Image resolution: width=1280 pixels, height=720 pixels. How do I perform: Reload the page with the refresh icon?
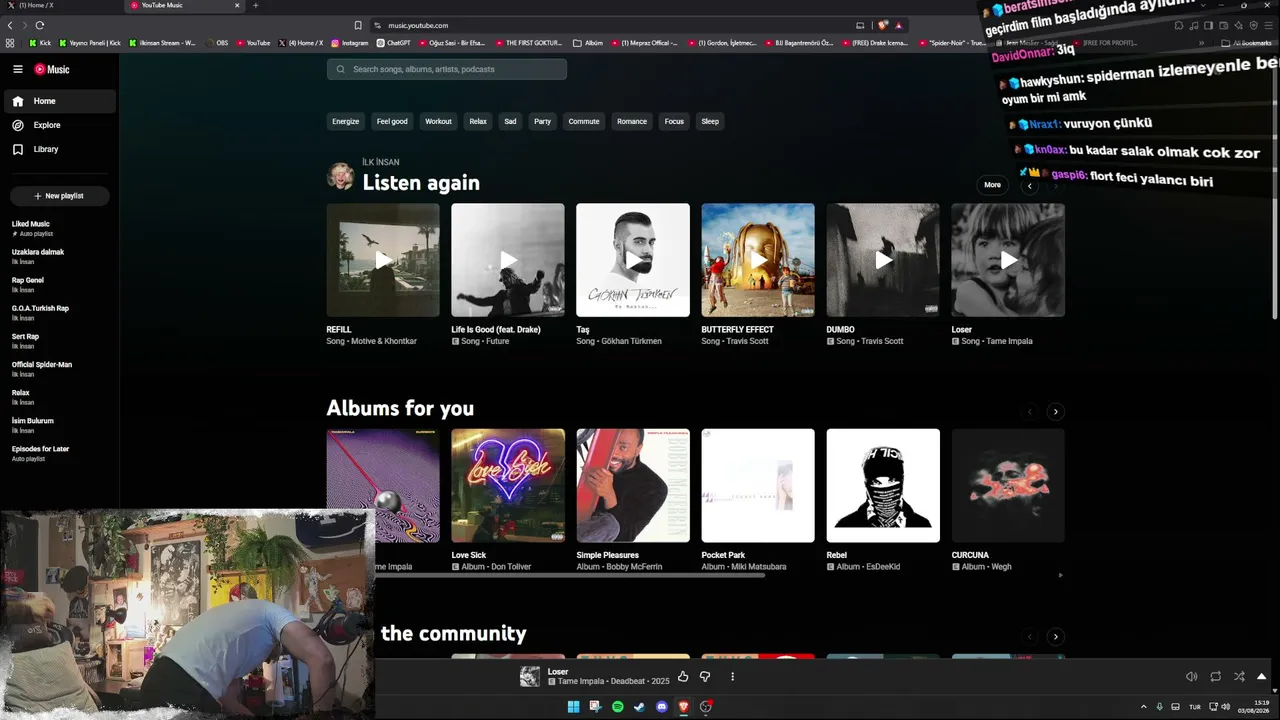pos(39,25)
